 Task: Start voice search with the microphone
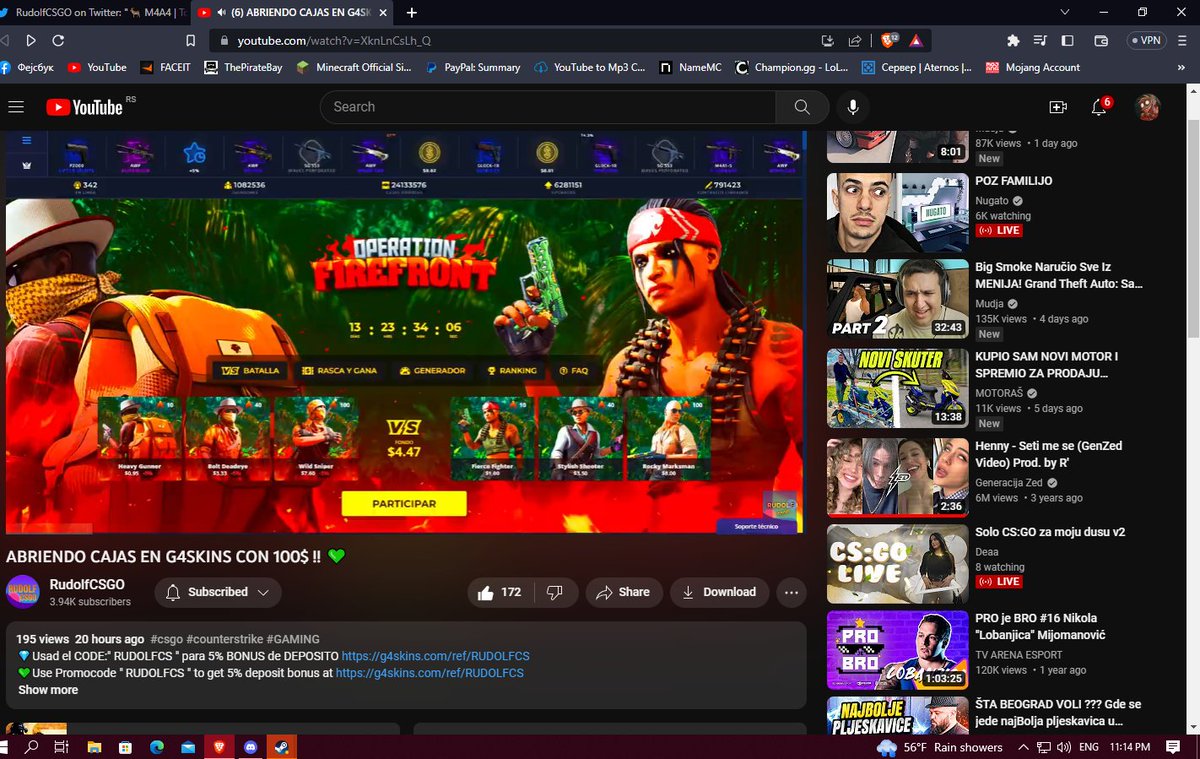click(853, 107)
